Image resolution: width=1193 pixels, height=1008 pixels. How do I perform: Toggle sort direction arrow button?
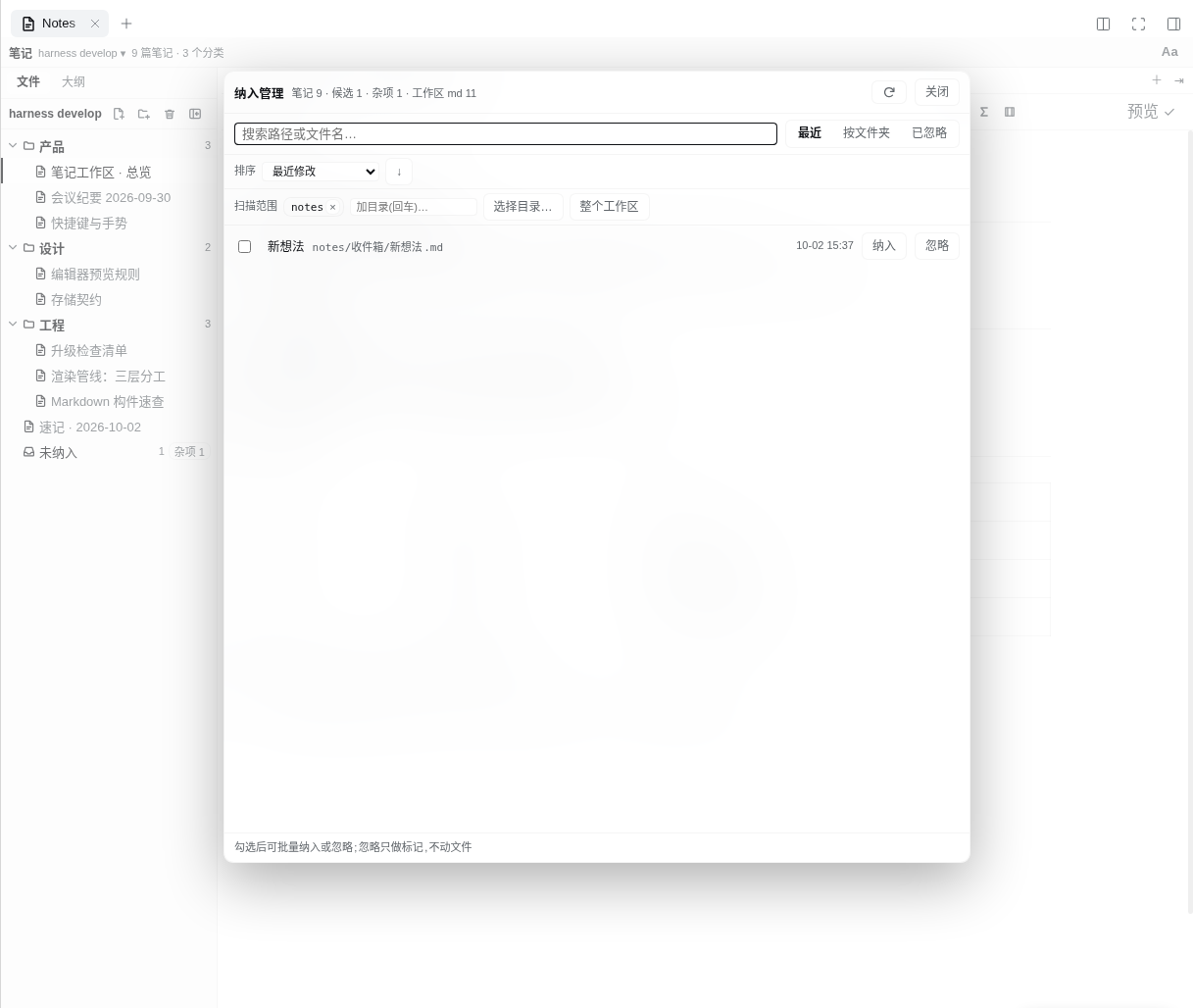click(399, 172)
